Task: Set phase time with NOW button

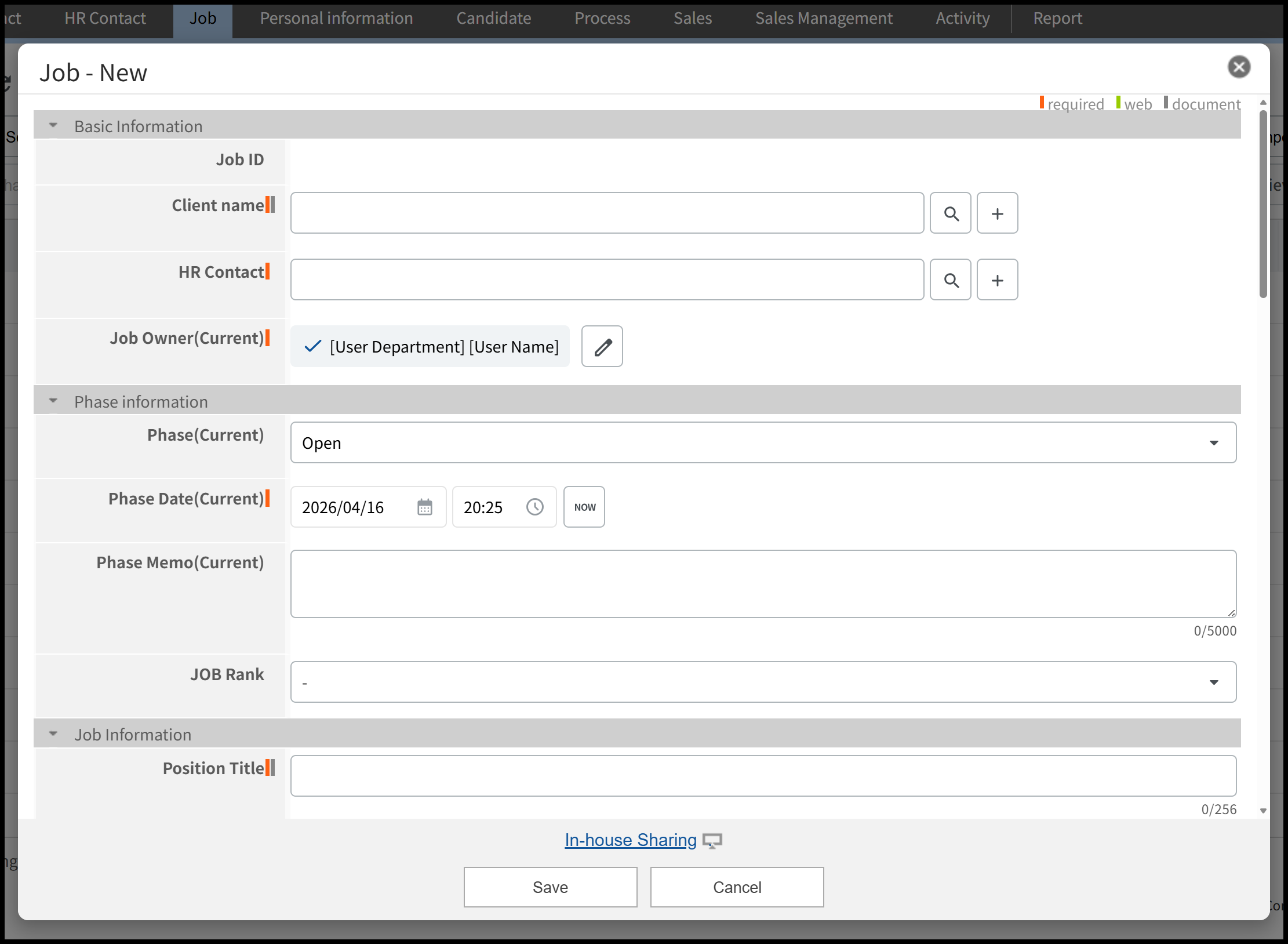Action: tap(584, 507)
